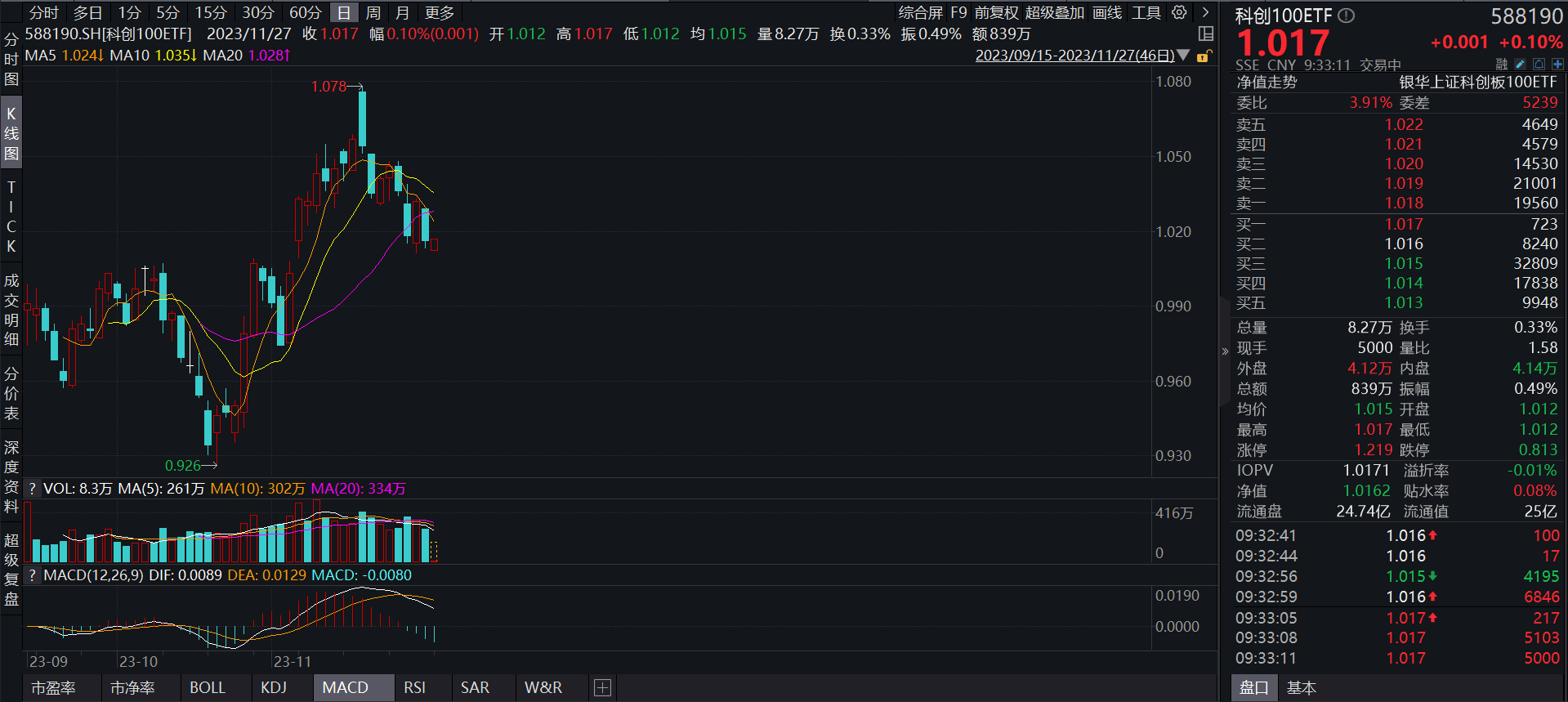
Task: Click the pencil note icon near the price header
Action: click(x=1520, y=64)
